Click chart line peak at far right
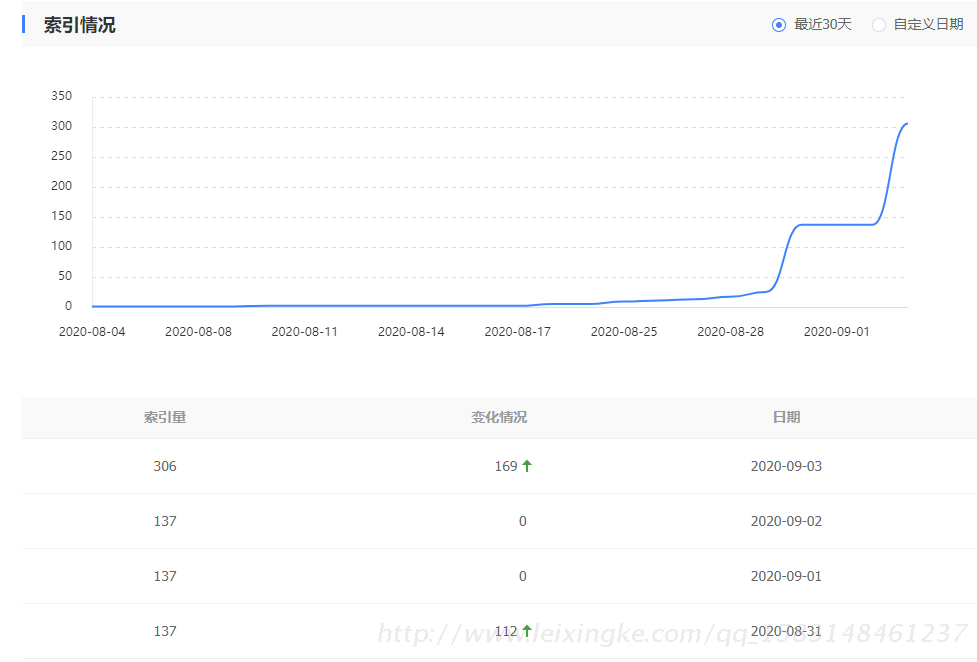 906,123
